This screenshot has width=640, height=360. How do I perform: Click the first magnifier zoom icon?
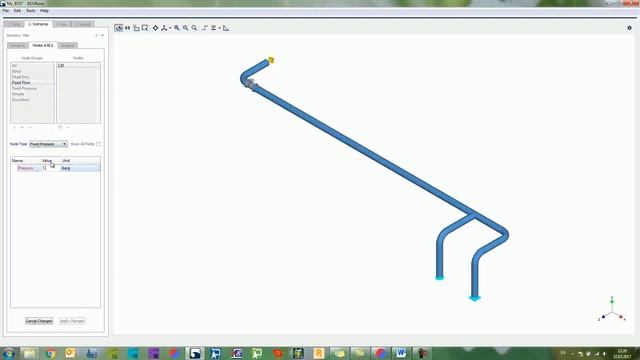click(x=177, y=28)
